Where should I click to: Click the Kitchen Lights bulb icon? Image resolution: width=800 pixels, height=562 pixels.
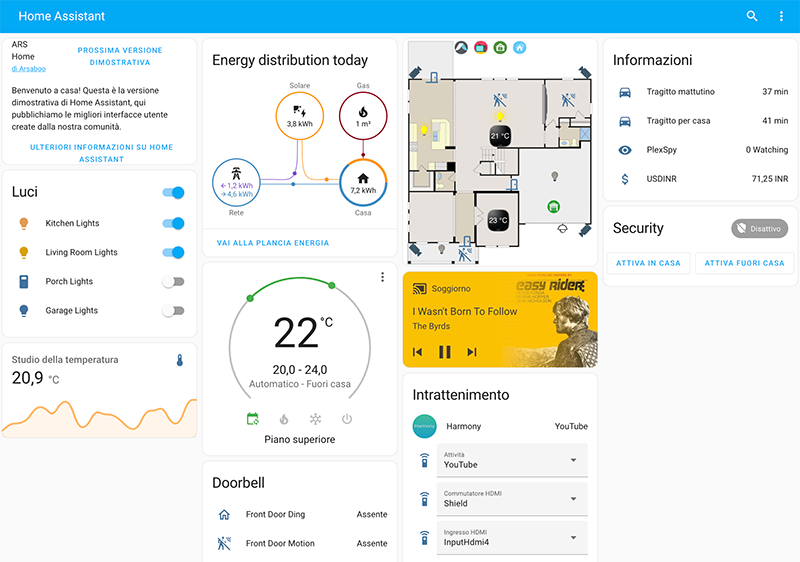[23, 223]
